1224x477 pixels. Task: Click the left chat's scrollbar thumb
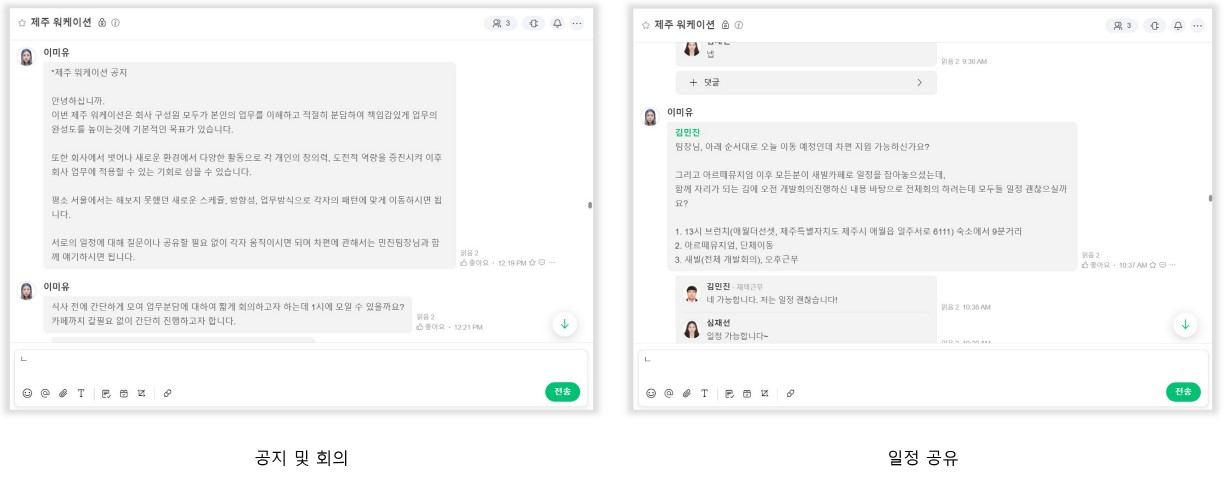click(x=590, y=204)
